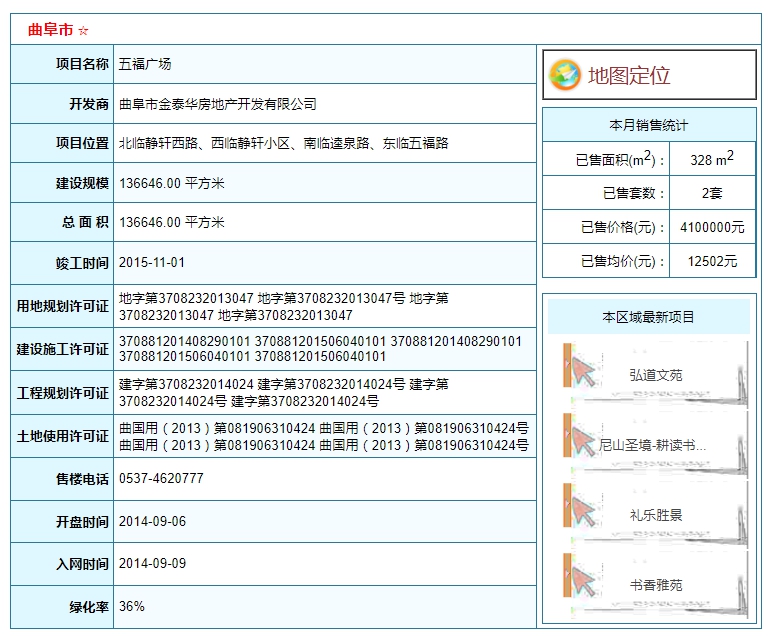Click the 项目名称 label cell
The width and height of the screenshot is (772, 637).
tap(62, 64)
